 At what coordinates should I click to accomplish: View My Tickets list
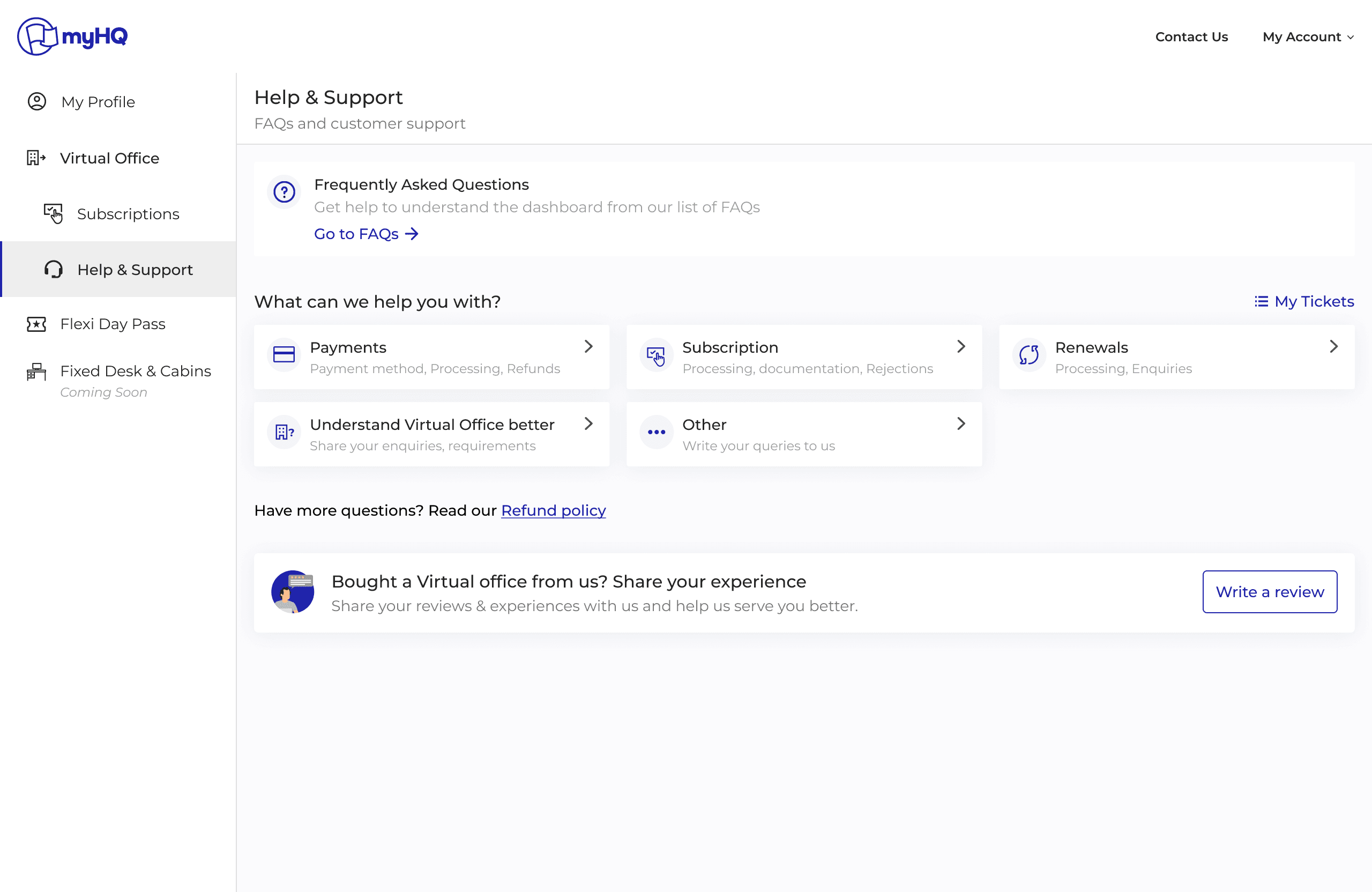(1304, 302)
